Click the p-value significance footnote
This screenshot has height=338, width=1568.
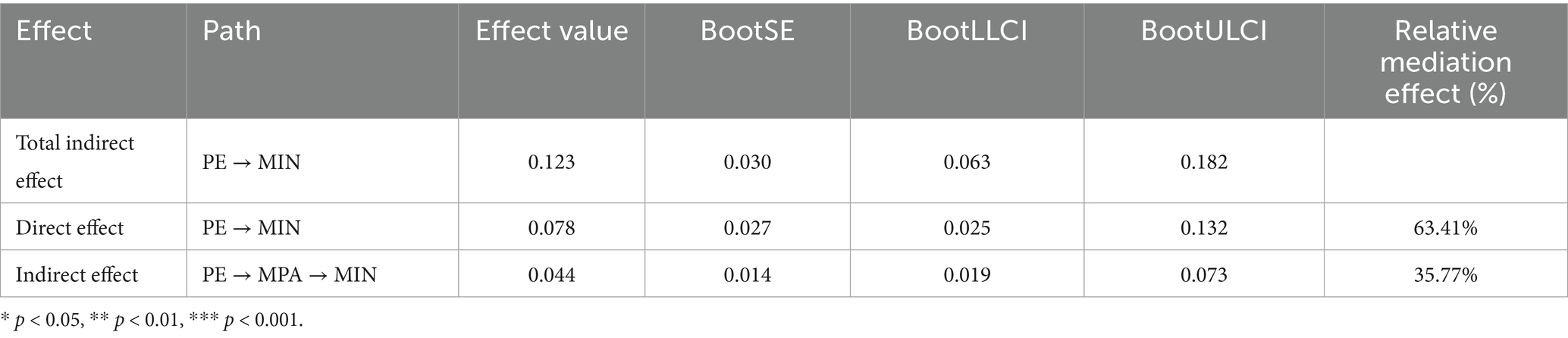(152, 321)
